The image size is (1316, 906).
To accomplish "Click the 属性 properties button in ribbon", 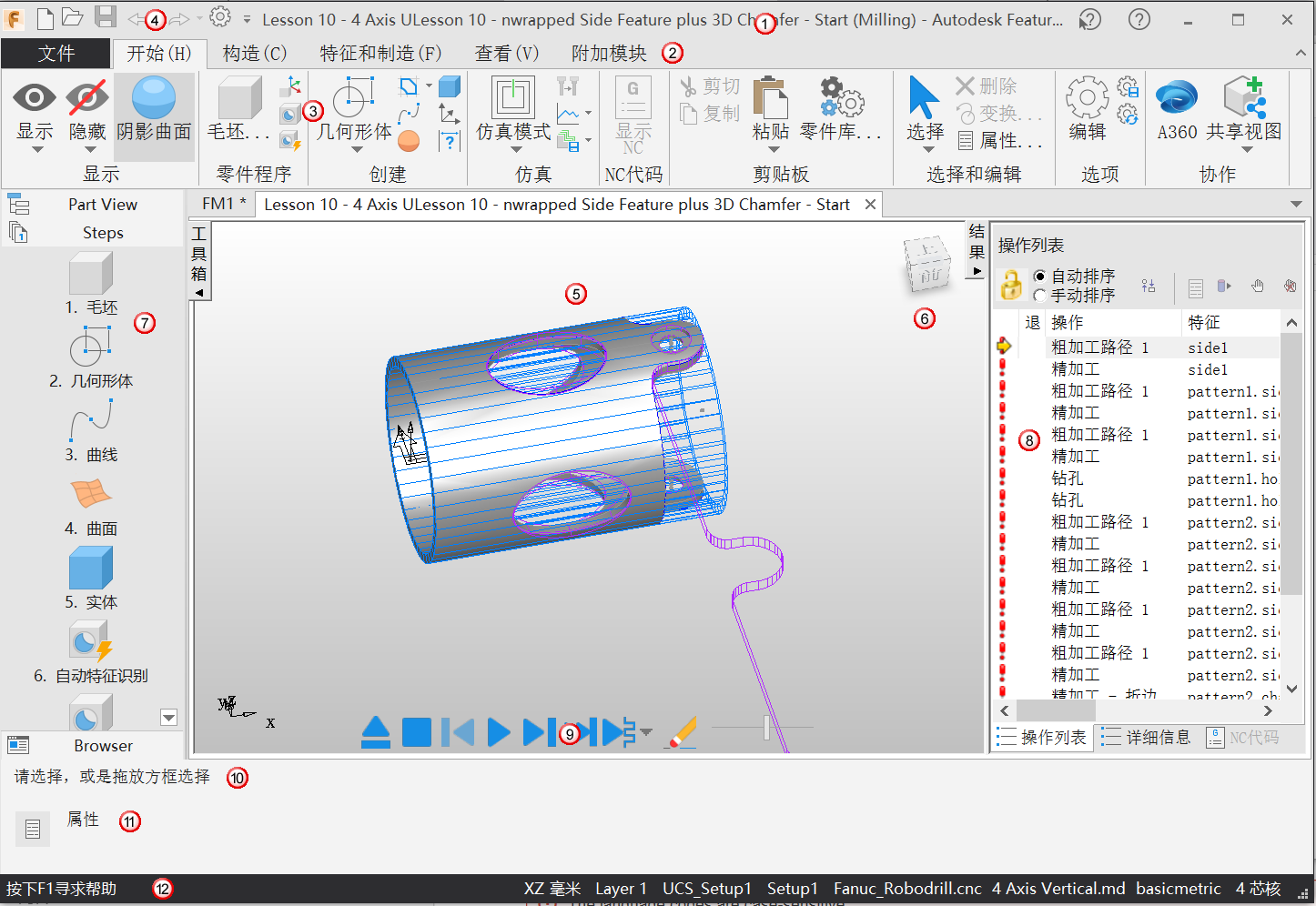I will click(1000, 141).
